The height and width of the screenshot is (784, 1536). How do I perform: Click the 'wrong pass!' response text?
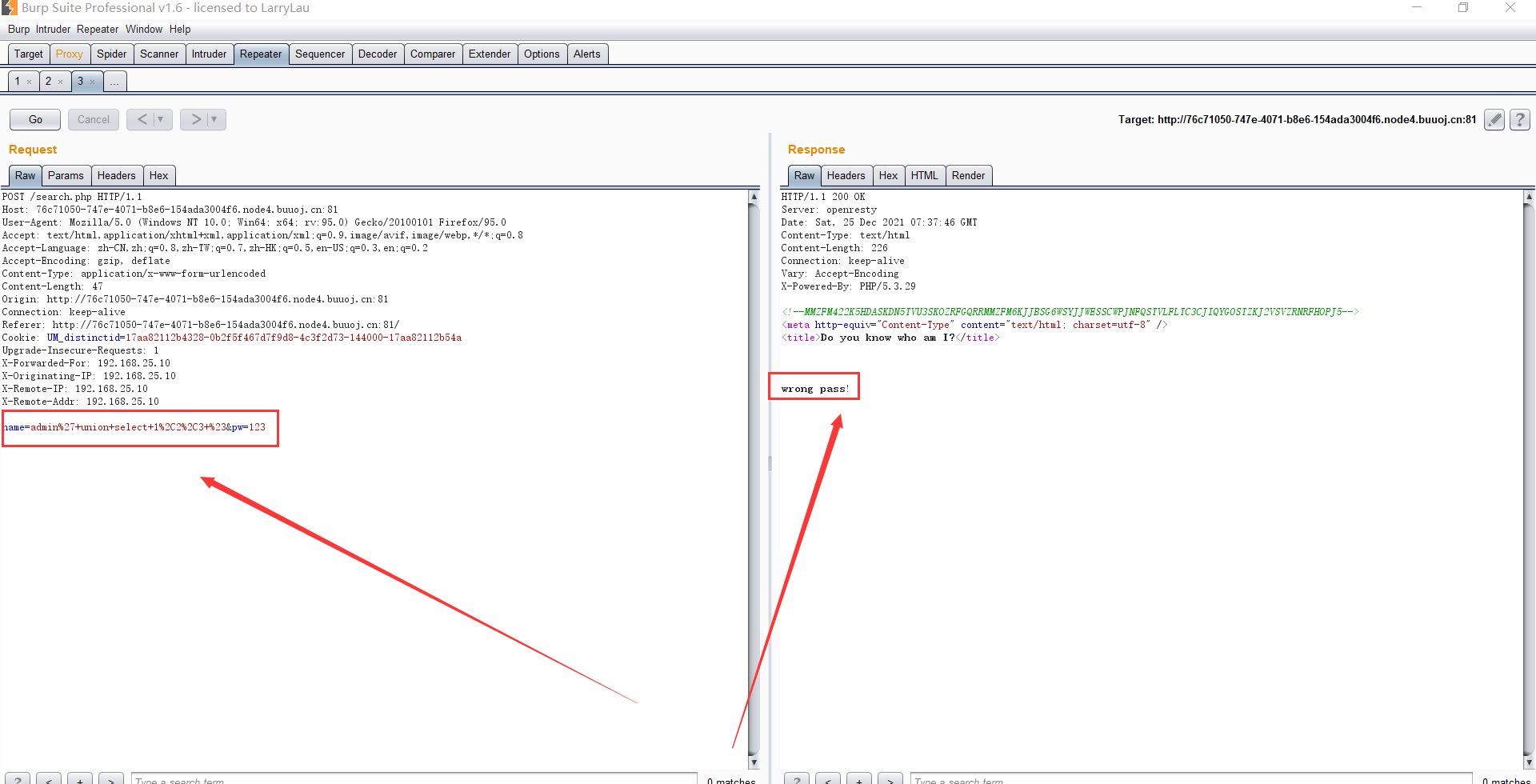pyautogui.click(x=815, y=389)
